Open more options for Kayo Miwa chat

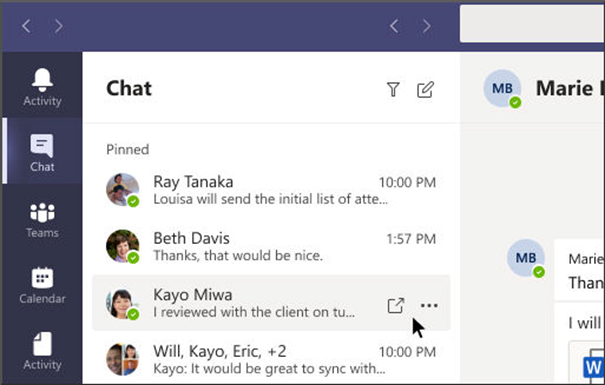(429, 306)
